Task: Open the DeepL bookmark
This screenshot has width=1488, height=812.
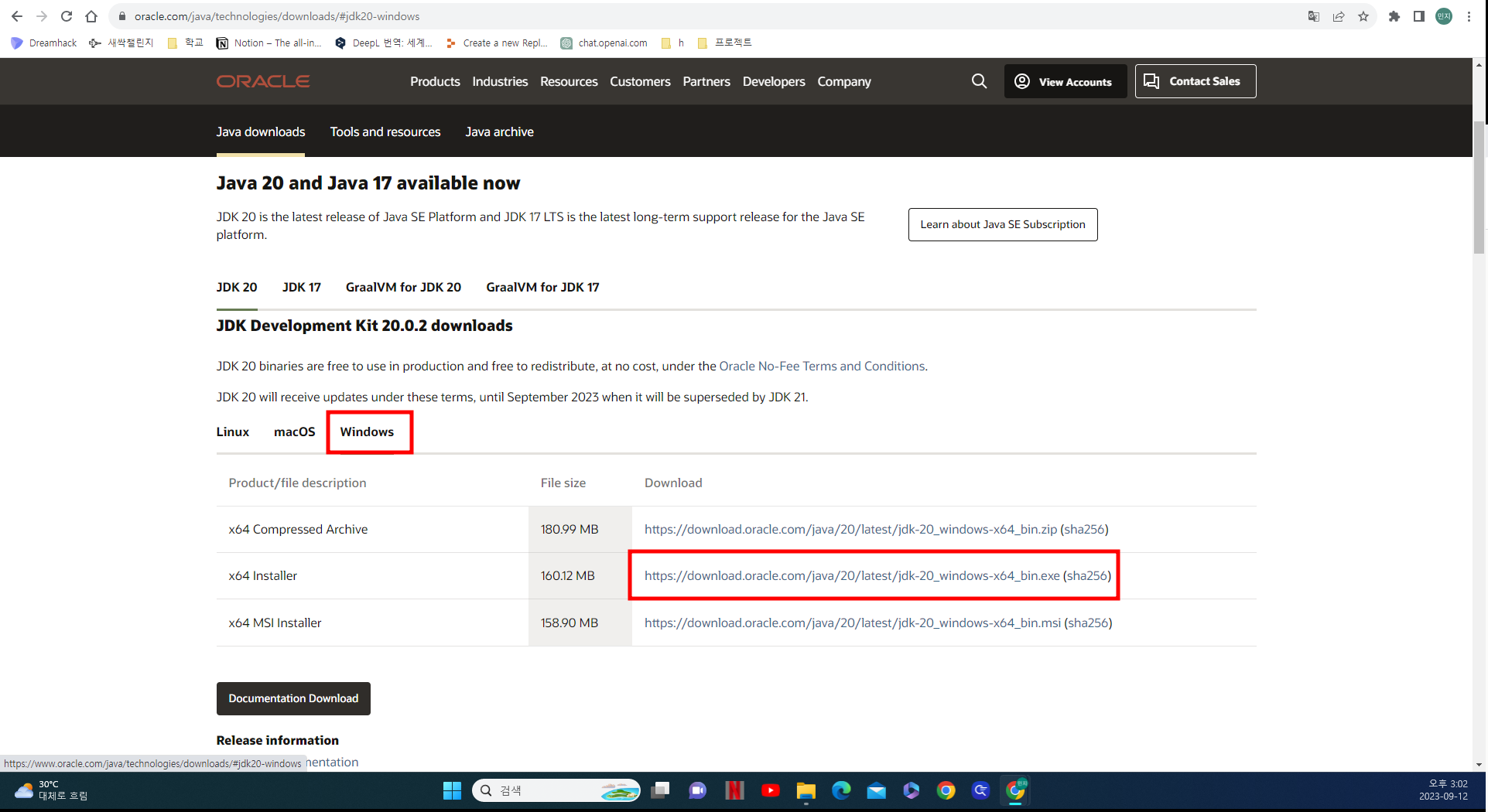Action: pos(383,43)
